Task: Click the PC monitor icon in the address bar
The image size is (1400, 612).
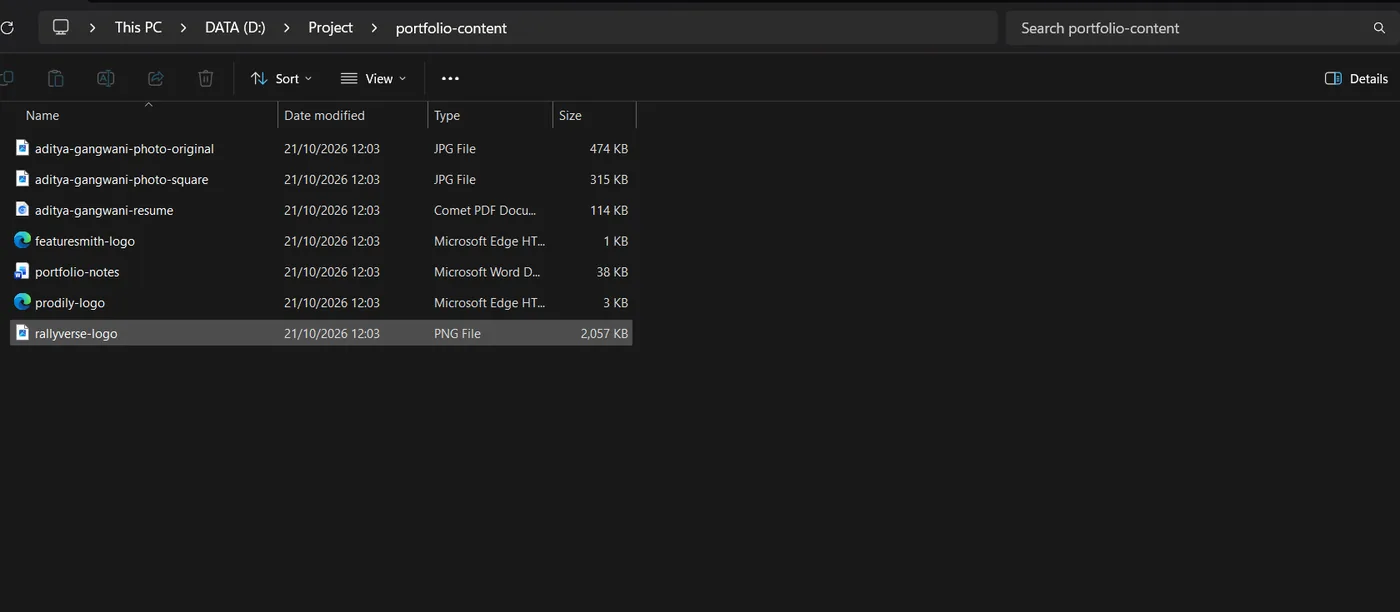Action: pyautogui.click(x=61, y=27)
